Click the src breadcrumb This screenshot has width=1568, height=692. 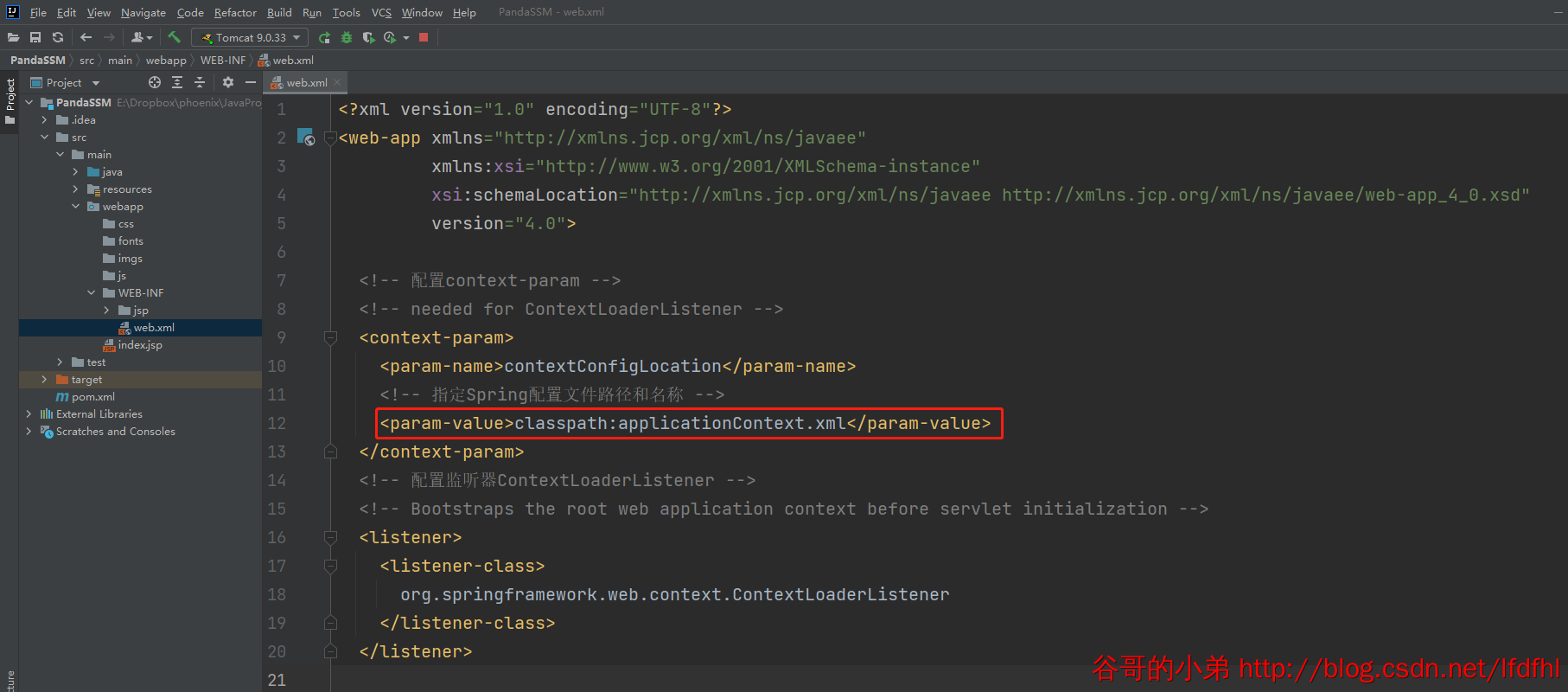(86, 60)
